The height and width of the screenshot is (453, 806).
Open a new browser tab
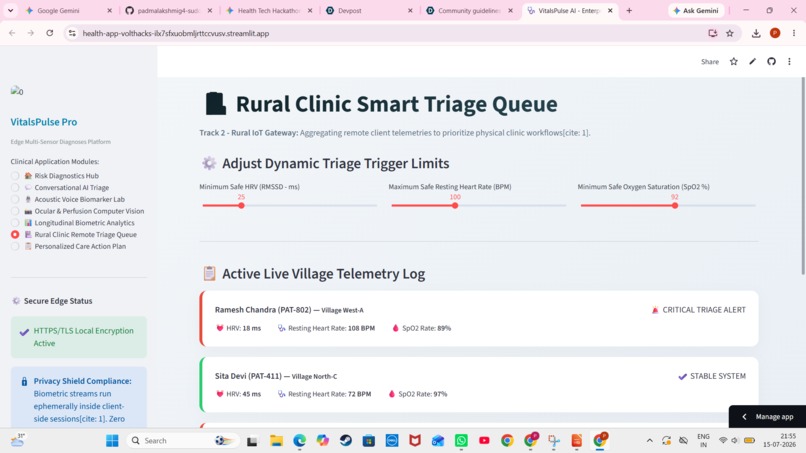[629, 10]
